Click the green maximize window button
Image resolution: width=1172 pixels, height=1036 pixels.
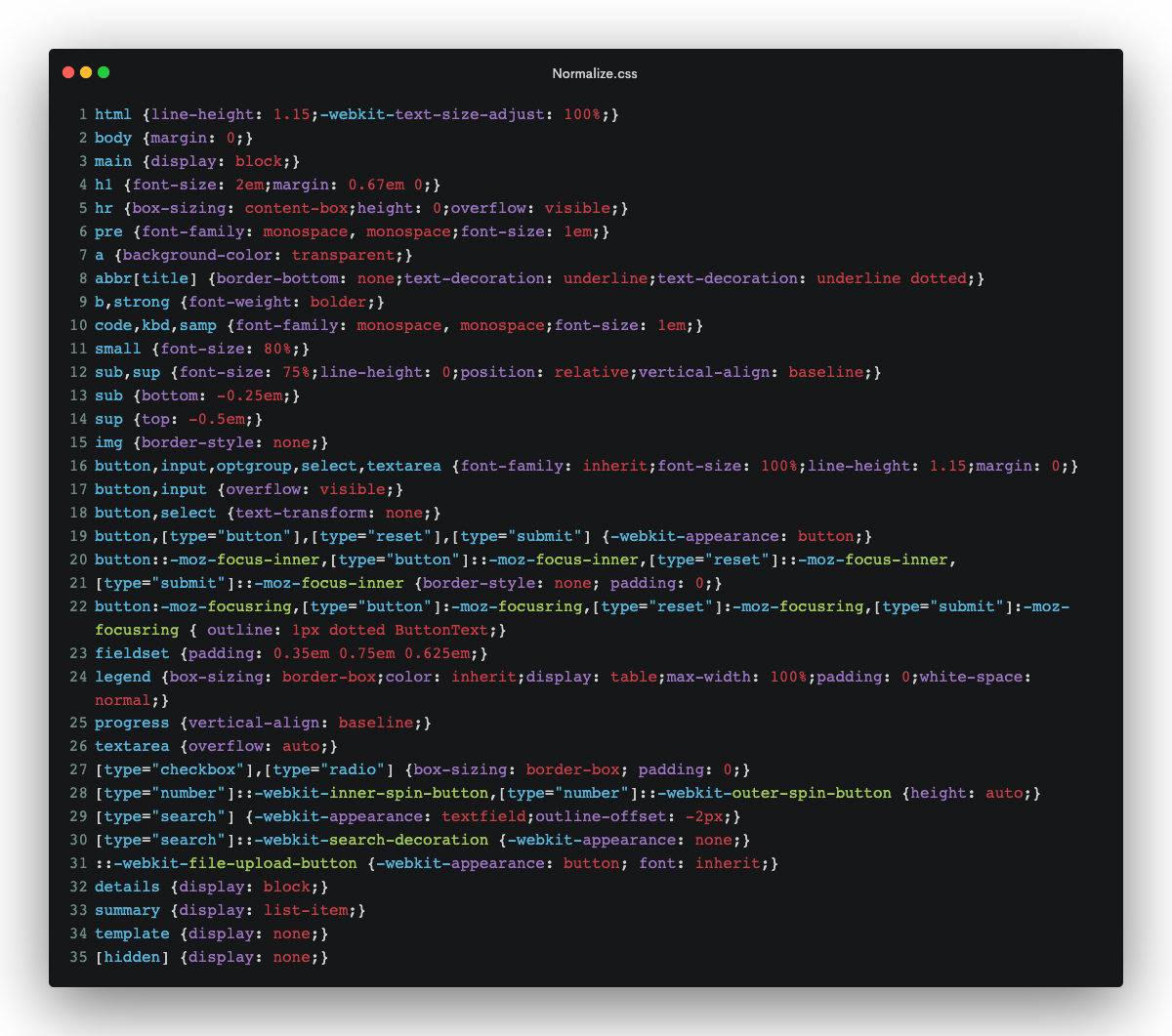tap(104, 72)
